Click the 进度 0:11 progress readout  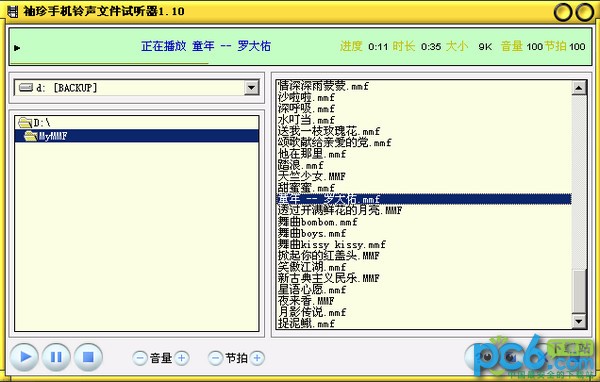pyautogui.click(x=364, y=46)
